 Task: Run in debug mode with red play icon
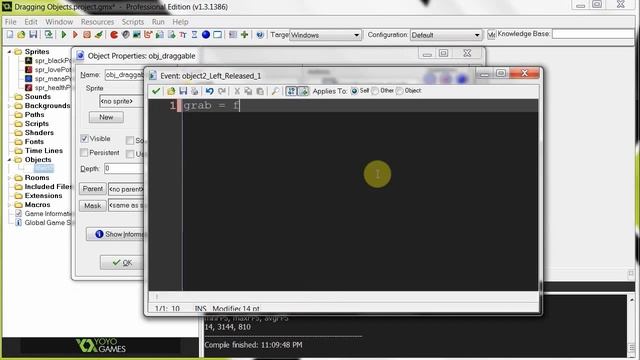(x=75, y=35)
